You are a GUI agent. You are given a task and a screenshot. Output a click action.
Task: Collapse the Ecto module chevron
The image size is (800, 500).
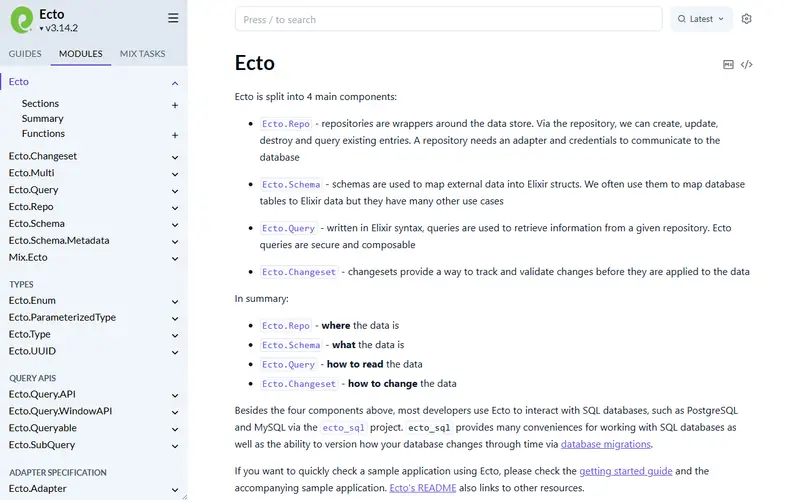pyautogui.click(x=175, y=83)
